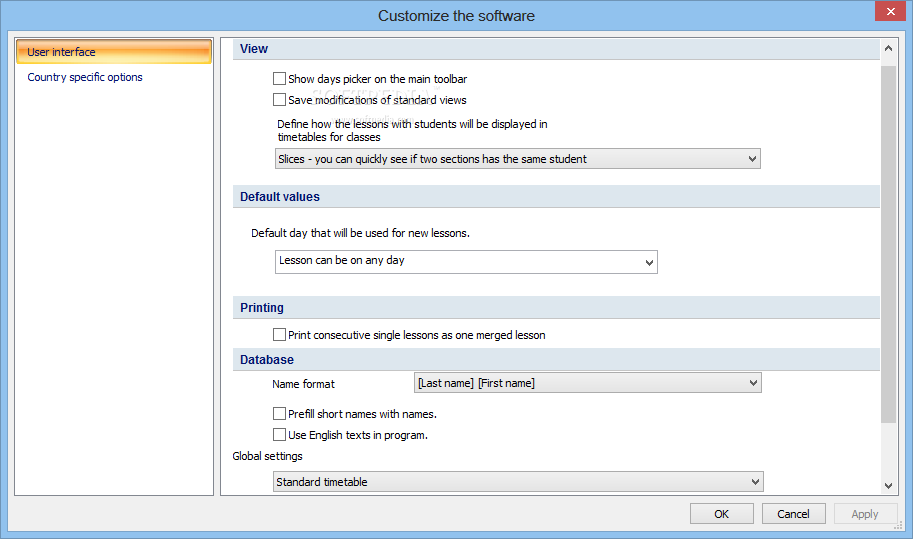
Task: Click the Cancel button
Action: tap(793, 514)
